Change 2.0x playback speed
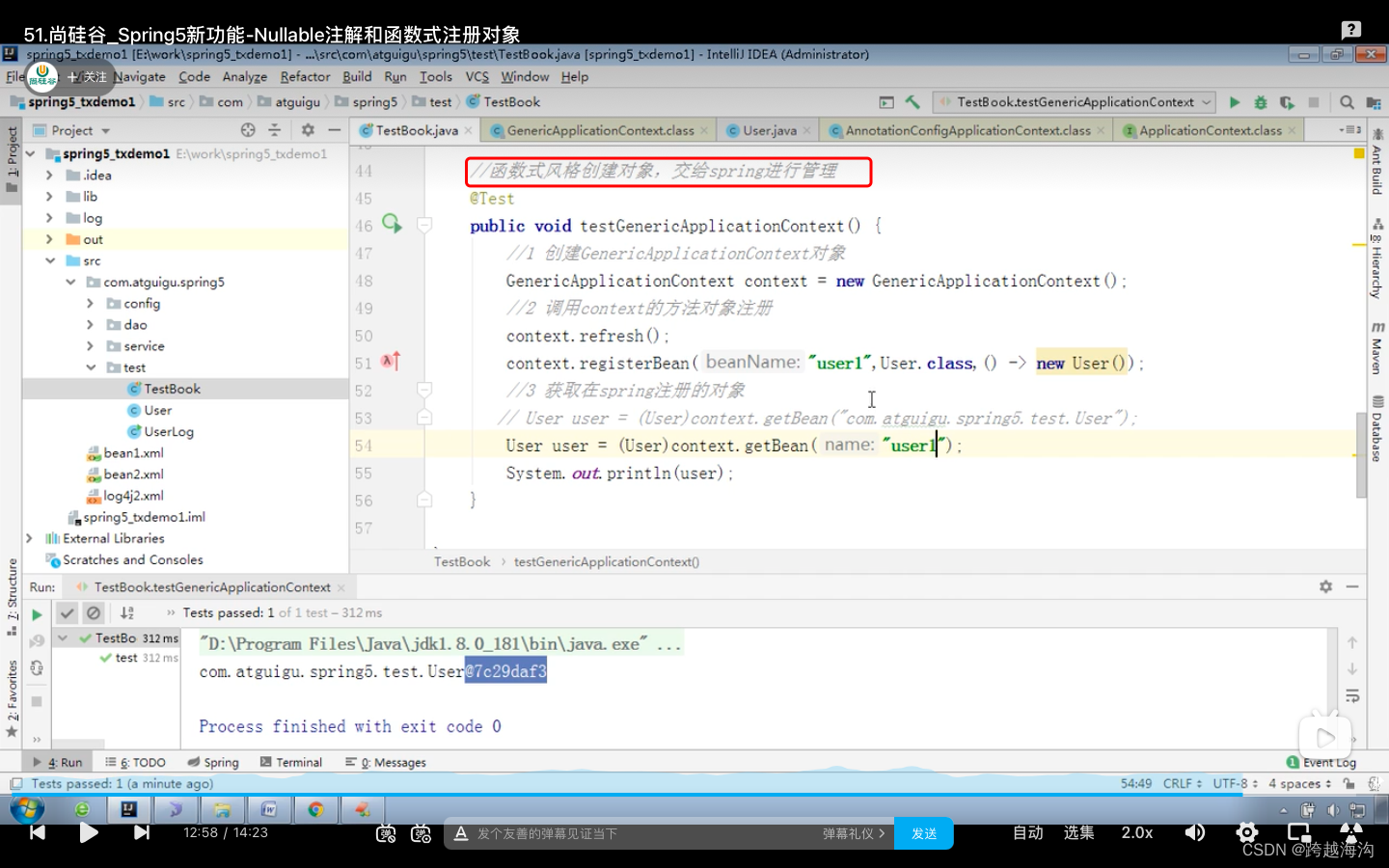This screenshot has height=868, width=1389. [1137, 832]
